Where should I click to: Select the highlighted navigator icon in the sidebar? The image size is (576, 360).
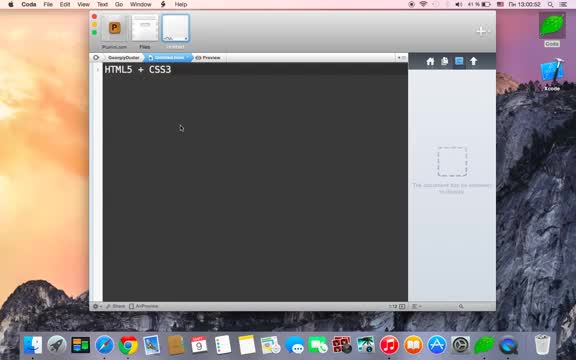point(459,61)
